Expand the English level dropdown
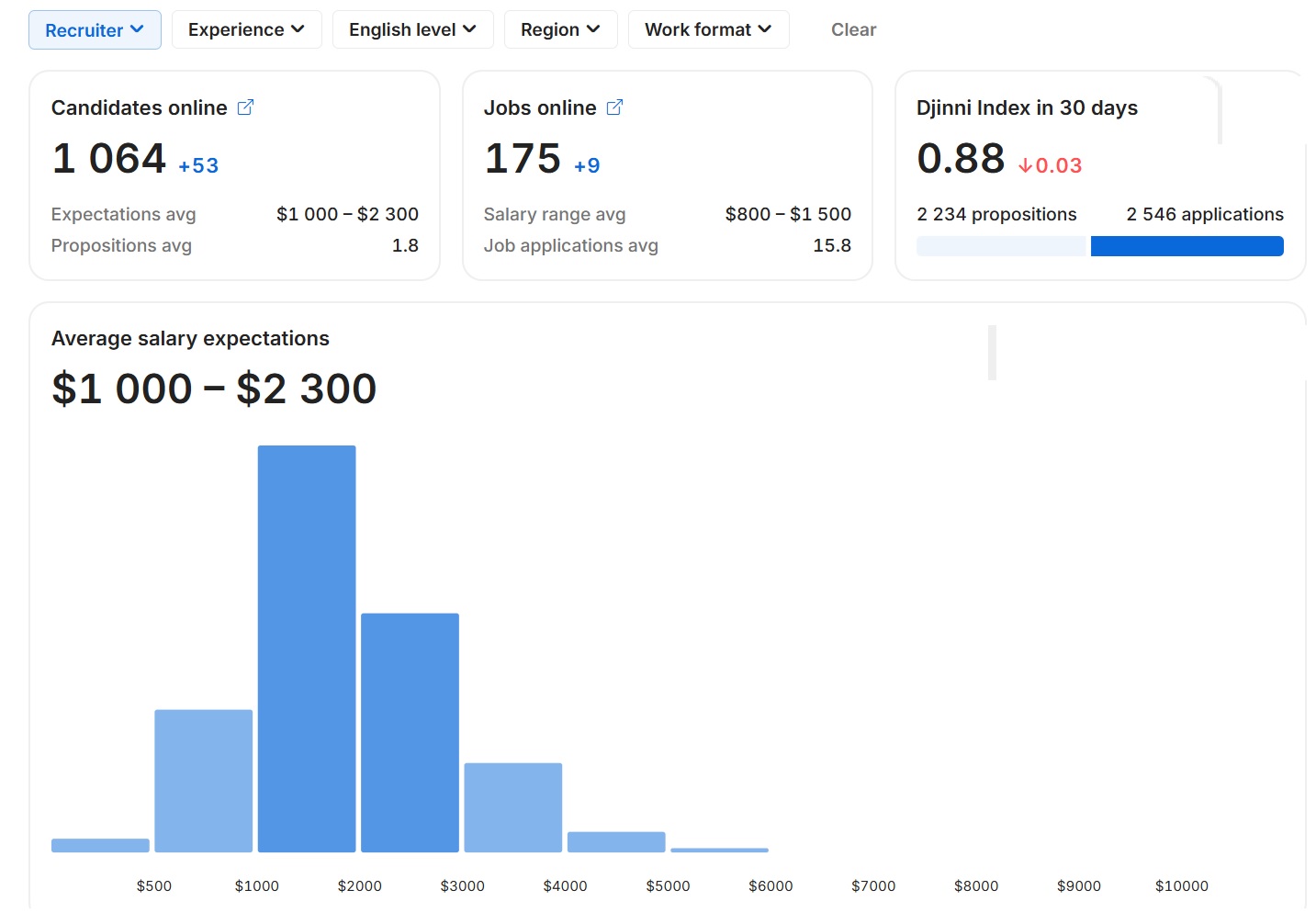Viewport: 1316px width, 924px height. 412,30
